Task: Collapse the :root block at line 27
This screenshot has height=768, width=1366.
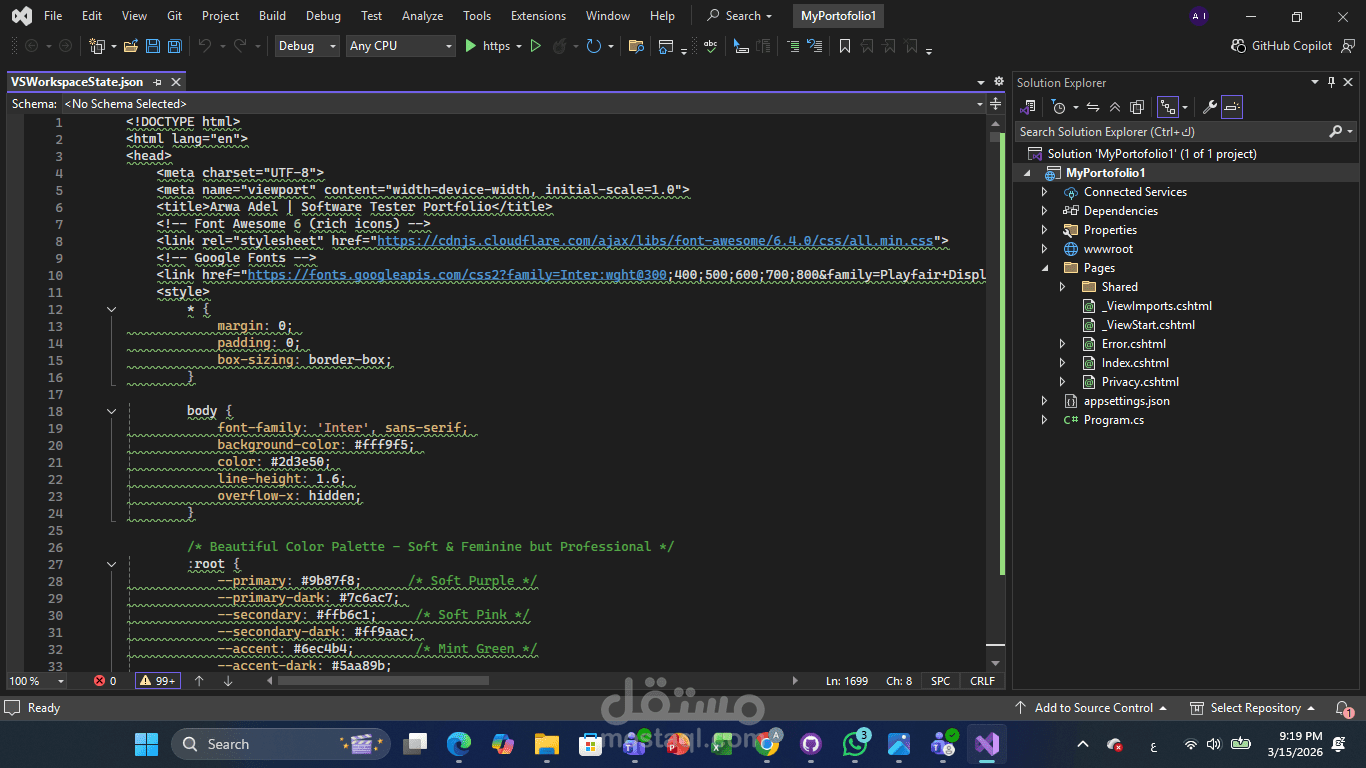Action: [x=112, y=564]
